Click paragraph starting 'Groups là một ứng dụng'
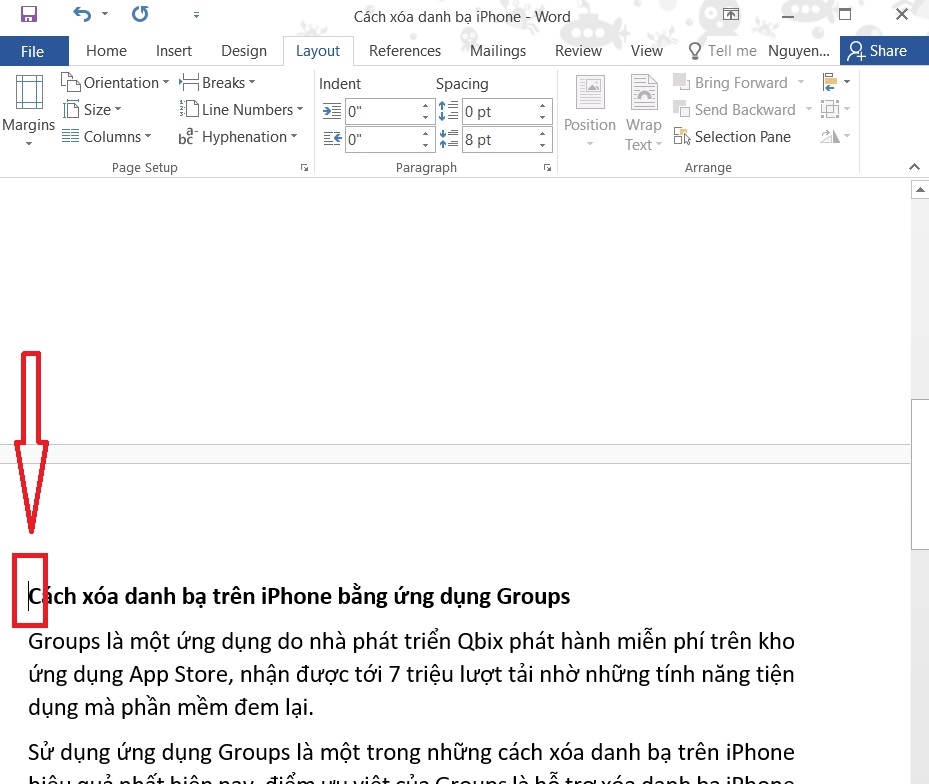 coord(411,674)
